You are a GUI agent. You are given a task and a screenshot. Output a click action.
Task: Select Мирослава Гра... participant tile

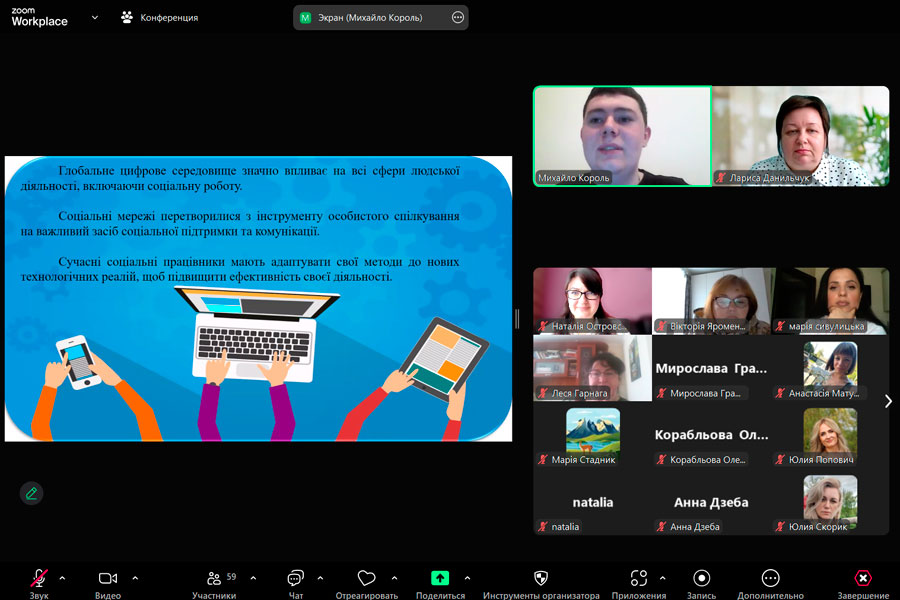click(711, 367)
